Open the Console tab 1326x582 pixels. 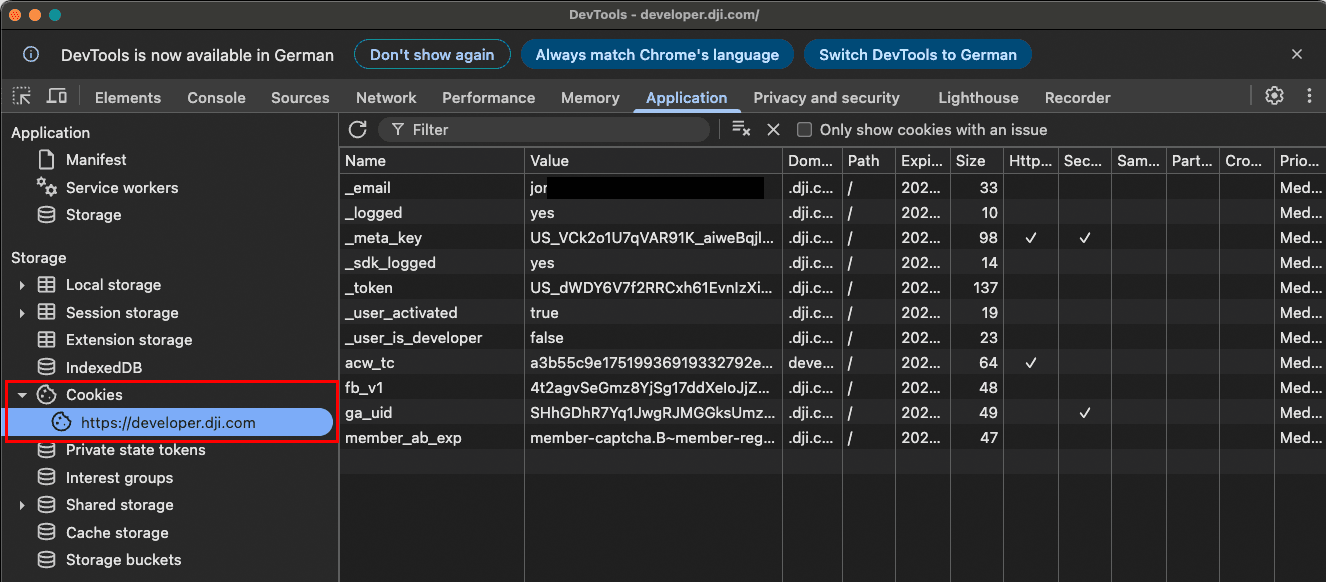216,97
